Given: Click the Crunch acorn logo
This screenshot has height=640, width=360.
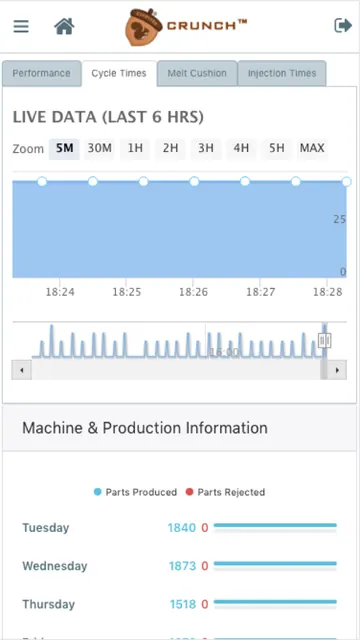Looking at the screenshot, I should click(186, 27).
